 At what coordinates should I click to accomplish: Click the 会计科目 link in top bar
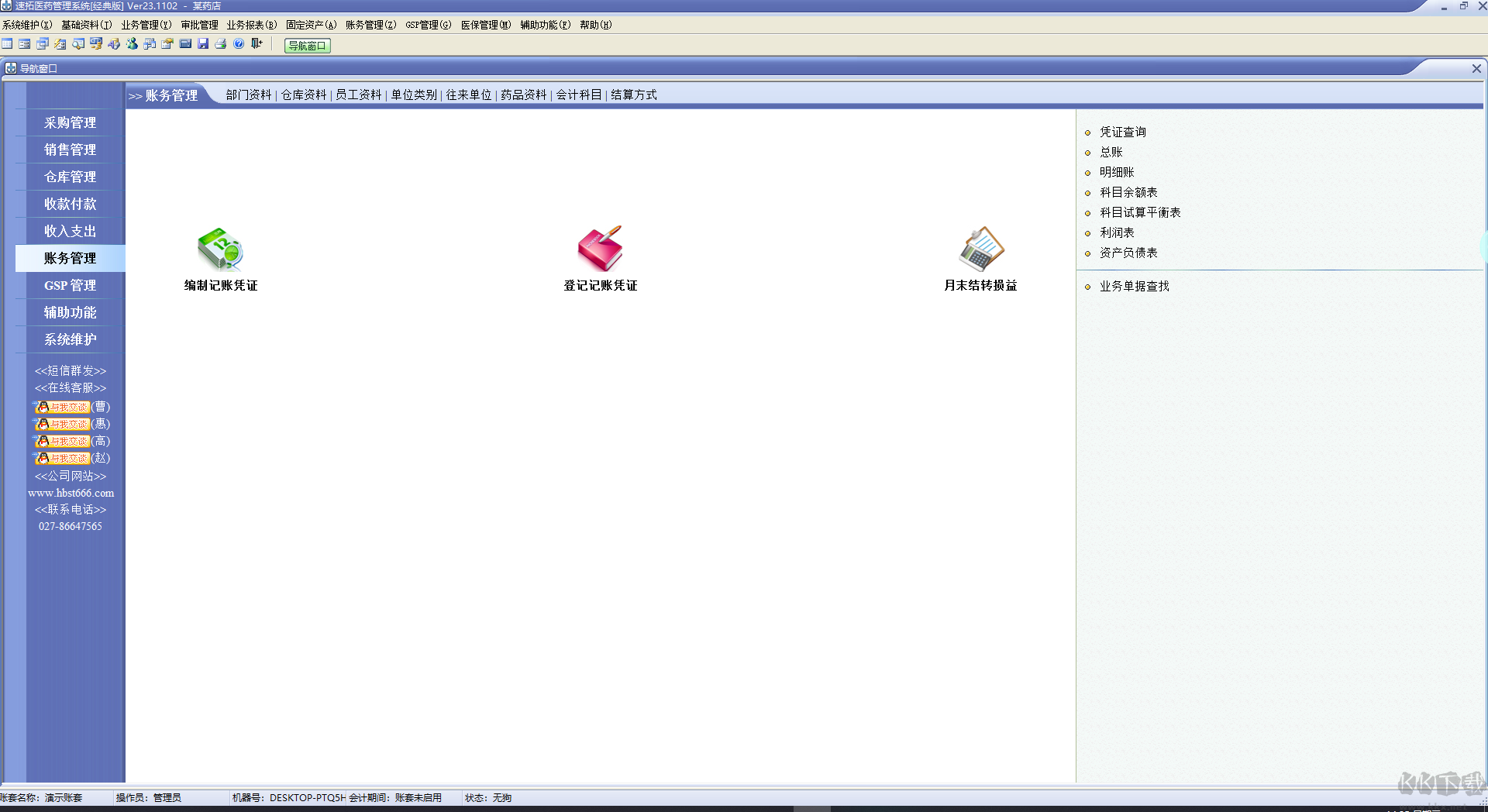click(x=579, y=95)
